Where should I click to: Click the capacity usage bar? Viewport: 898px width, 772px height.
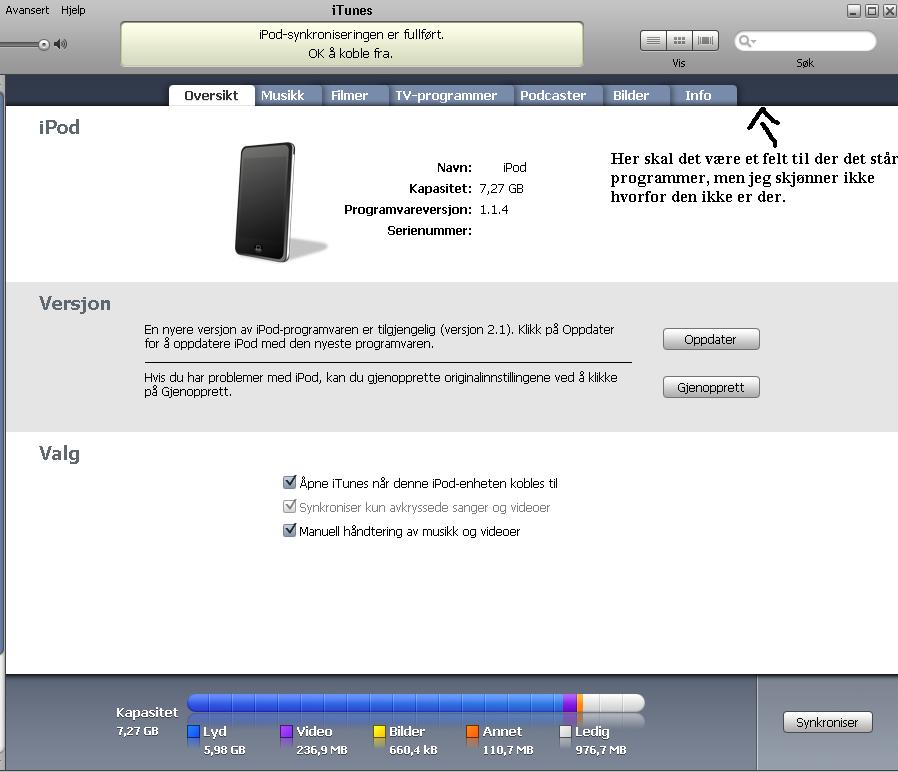point(416,703)
